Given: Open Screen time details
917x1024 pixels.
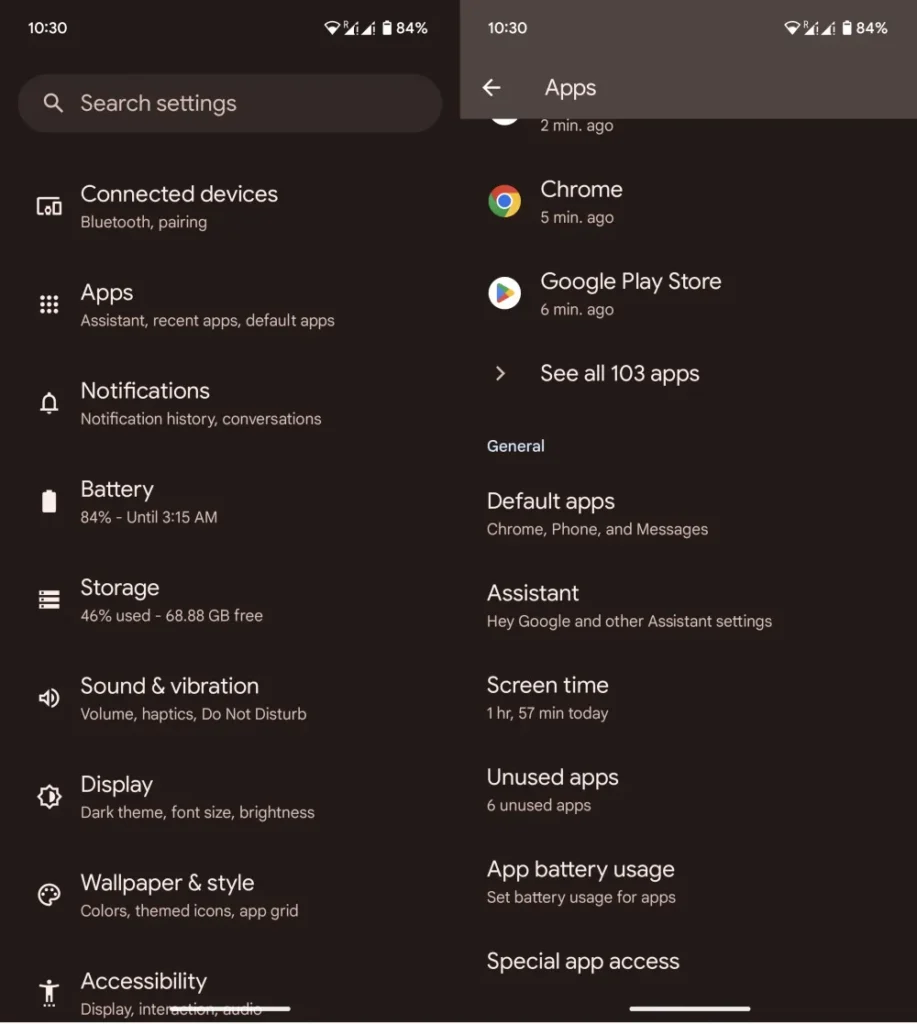Looking at the screenshot, I should click(x=548, y=698).
